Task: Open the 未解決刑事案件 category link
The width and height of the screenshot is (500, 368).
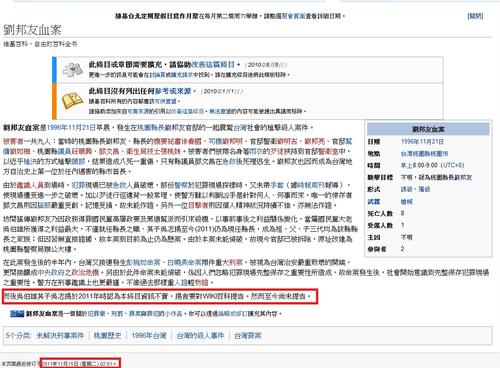Action: (60, 336)
